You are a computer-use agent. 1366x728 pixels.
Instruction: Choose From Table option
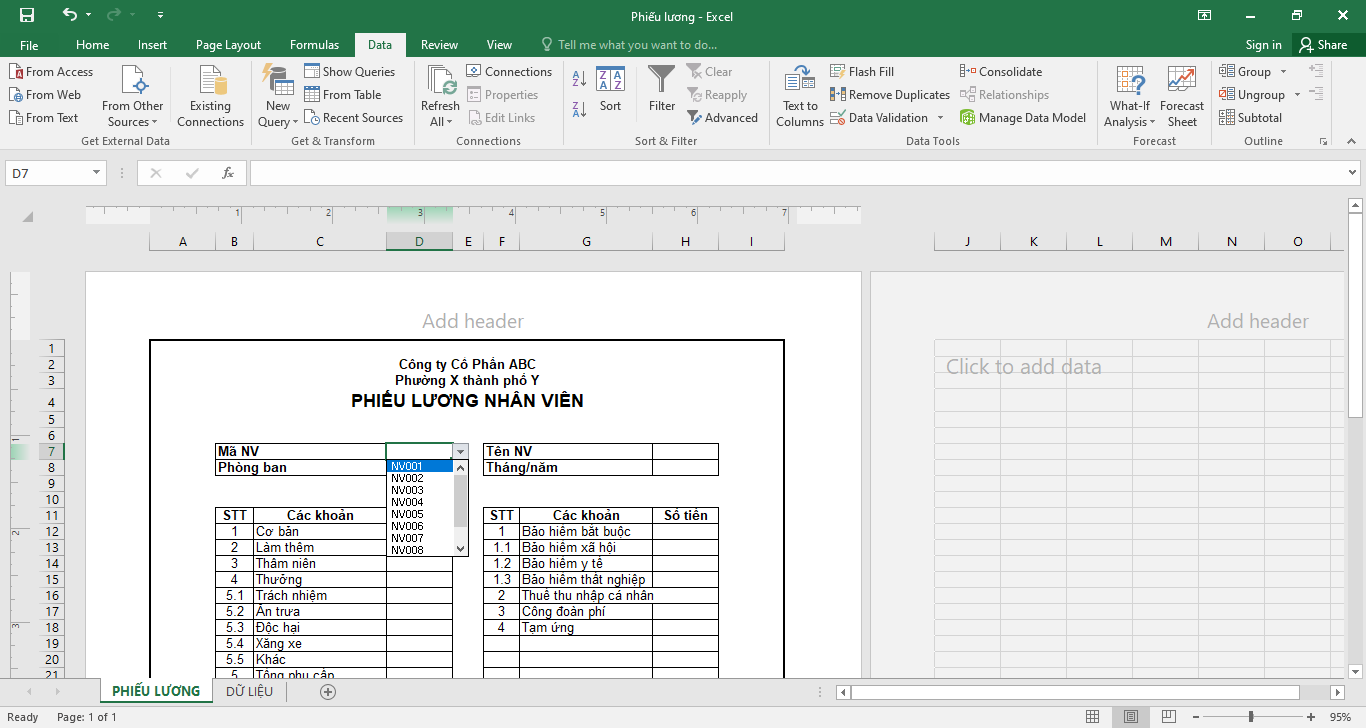342,95
